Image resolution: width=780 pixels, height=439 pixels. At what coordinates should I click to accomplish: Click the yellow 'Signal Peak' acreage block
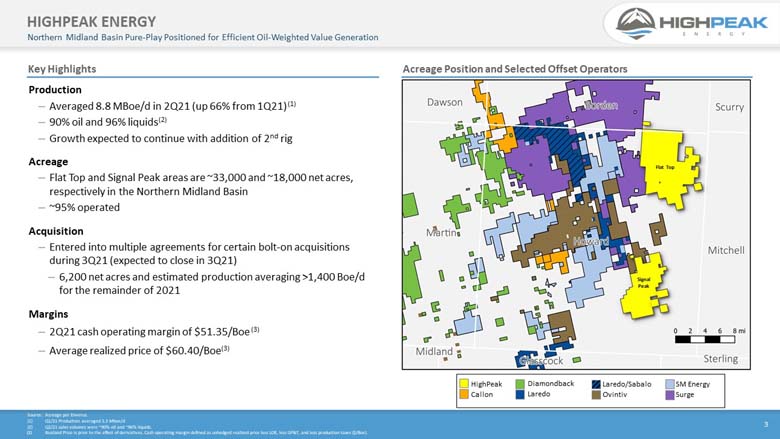pos(643,286)
